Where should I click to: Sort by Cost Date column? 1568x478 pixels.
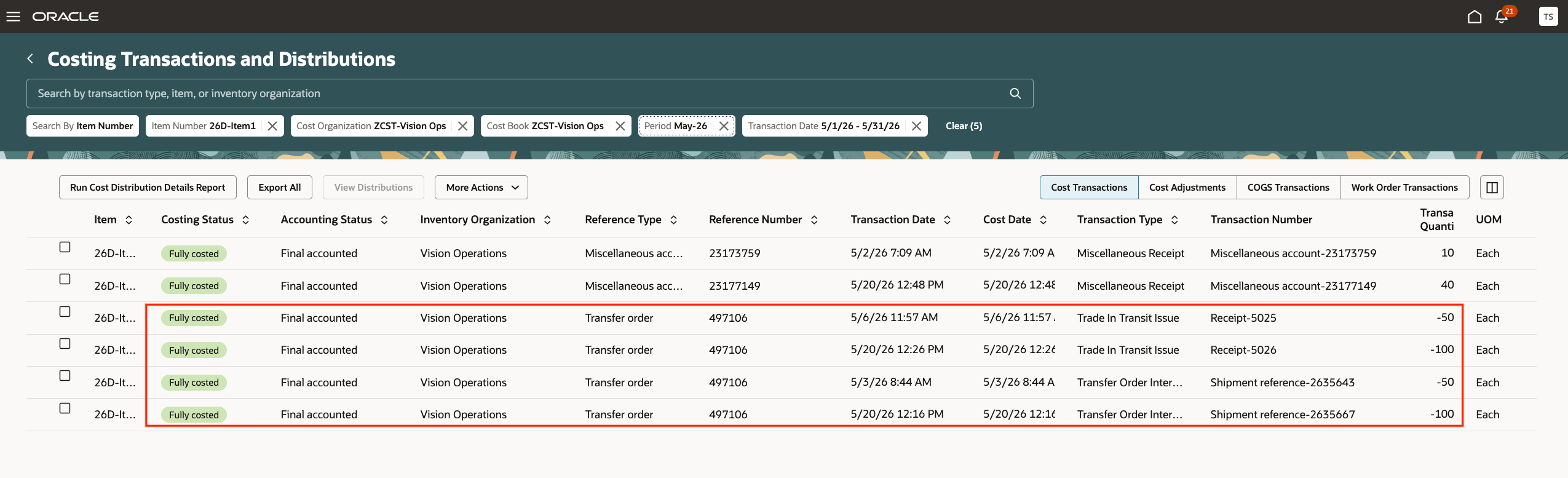[1043, 220]
